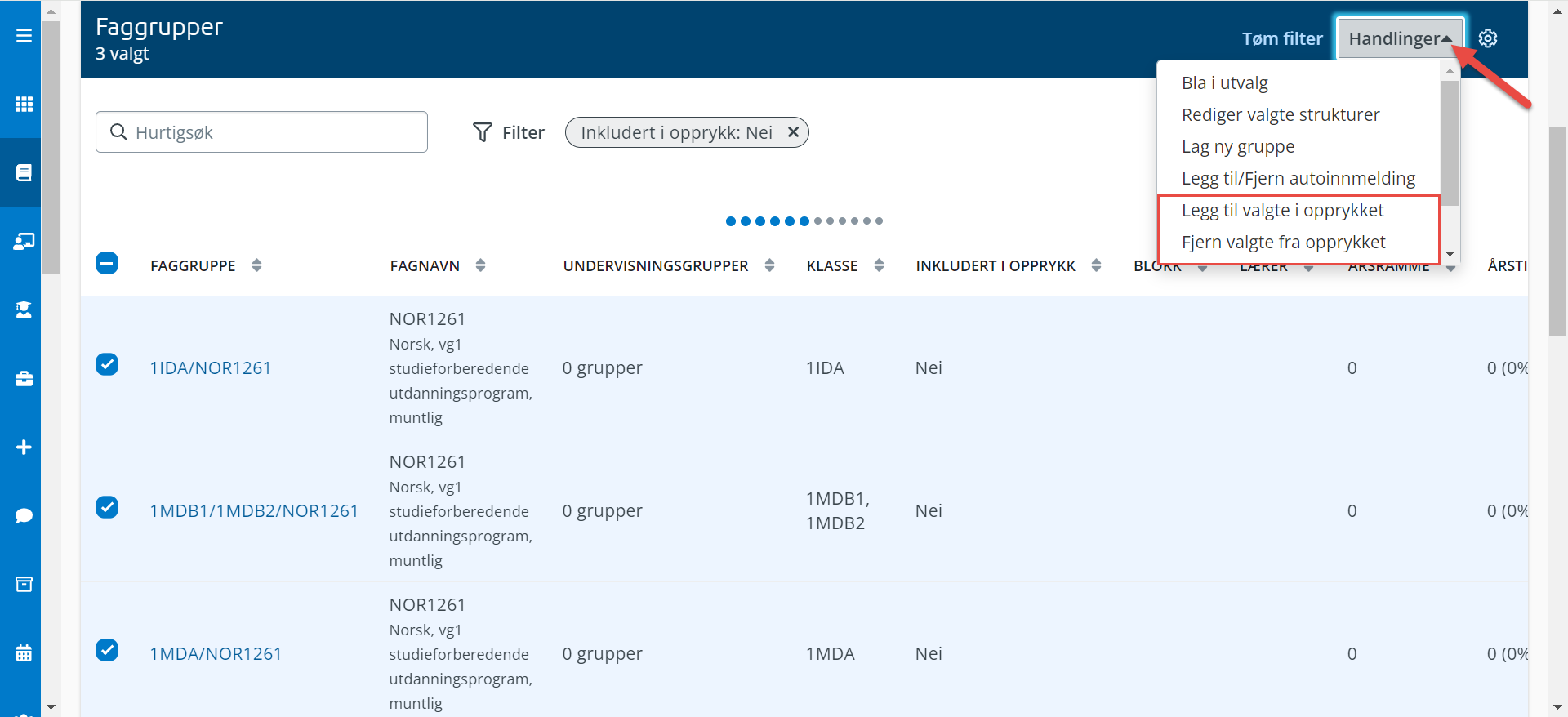Click the page scrollbar thumb on right

tap(1557, 232)
